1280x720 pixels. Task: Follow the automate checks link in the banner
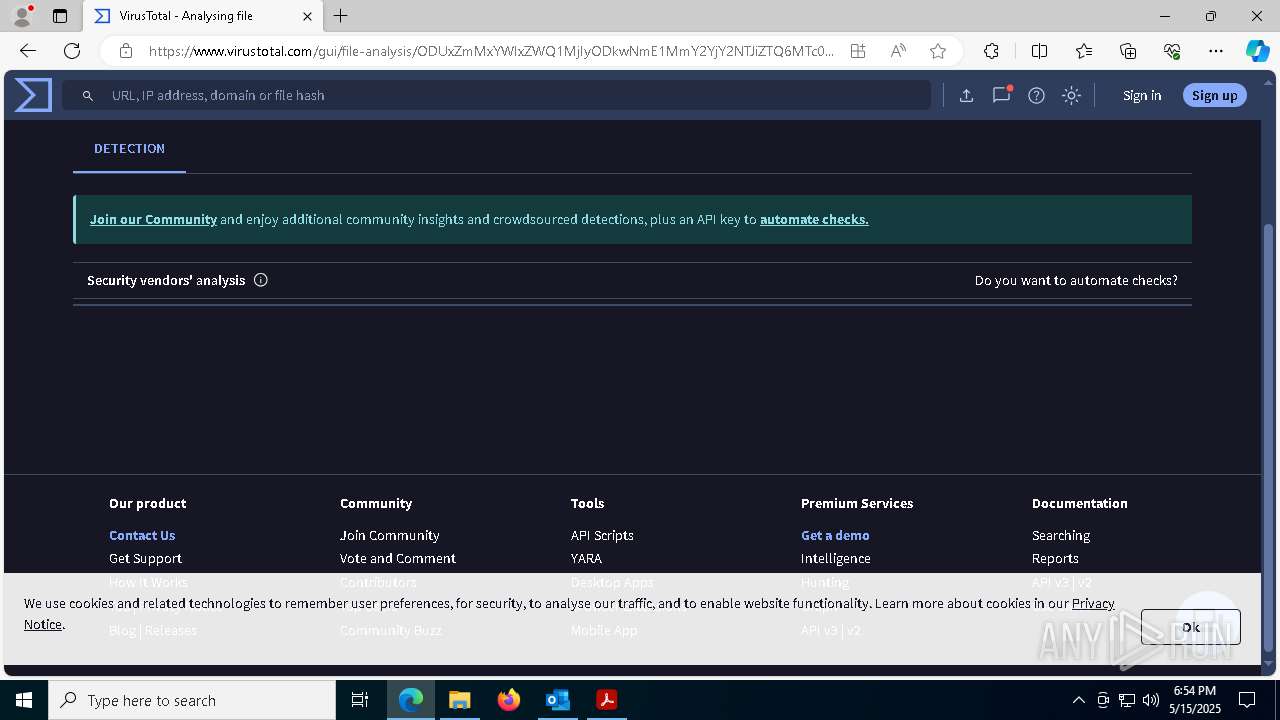click(814, 219)
